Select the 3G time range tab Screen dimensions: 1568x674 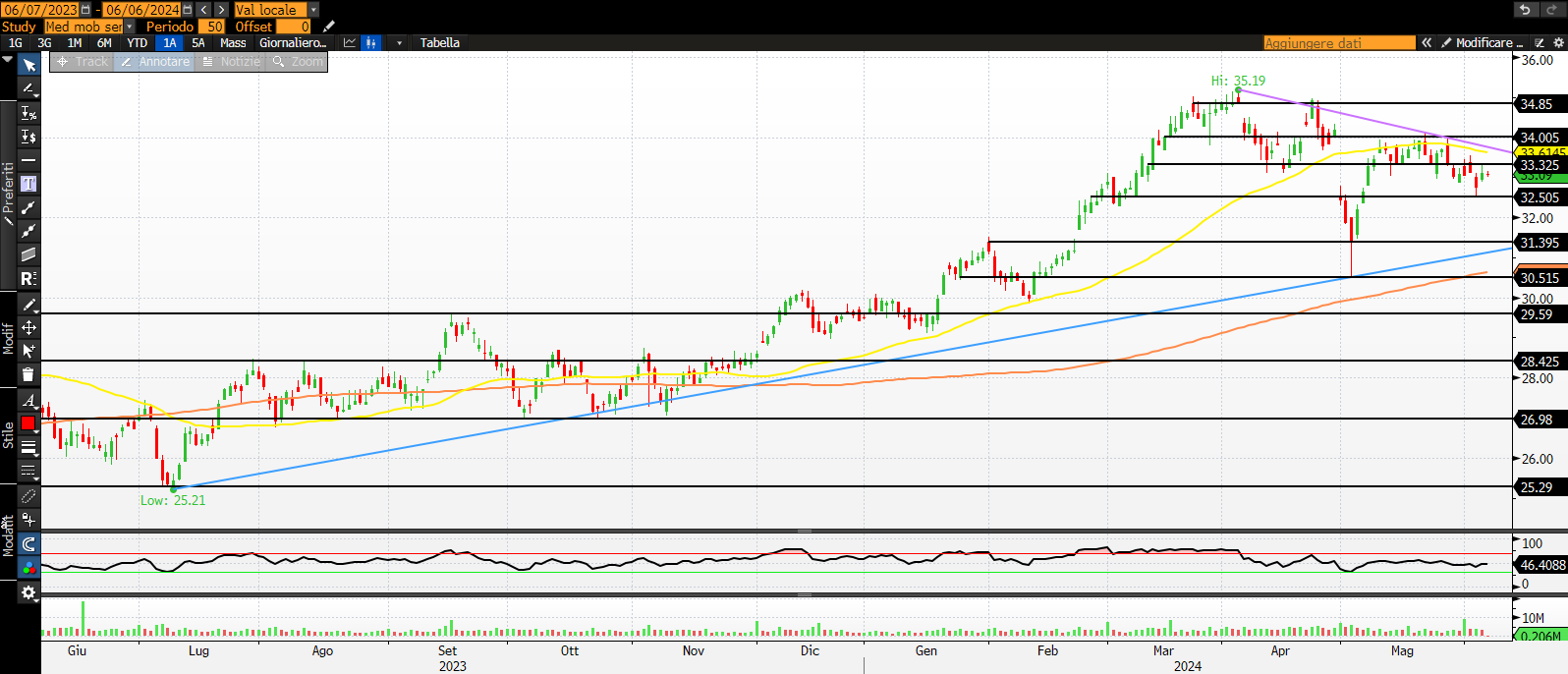click(45, 43)
